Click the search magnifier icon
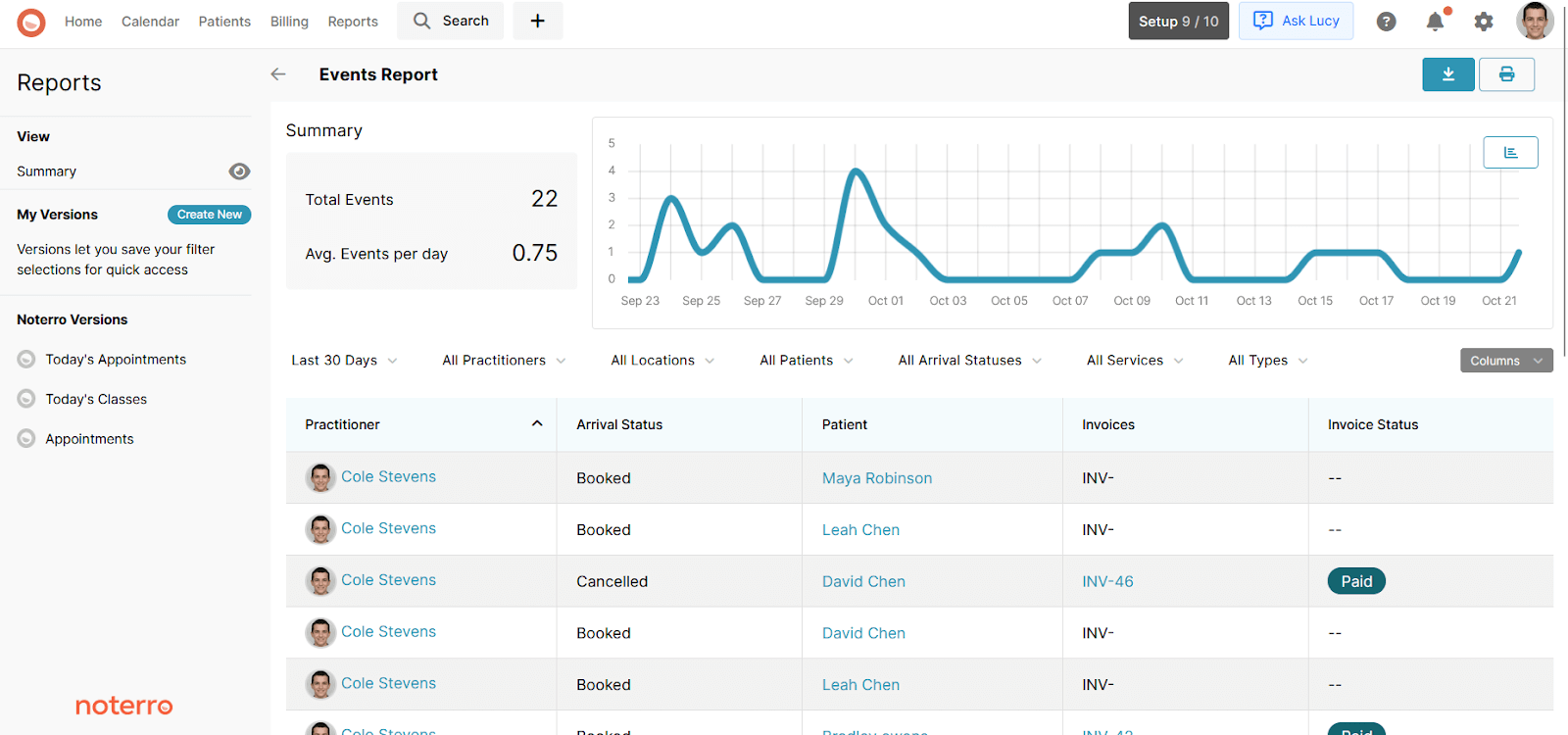The height and width of the screenshot is (735, 1568). point(422,21)
